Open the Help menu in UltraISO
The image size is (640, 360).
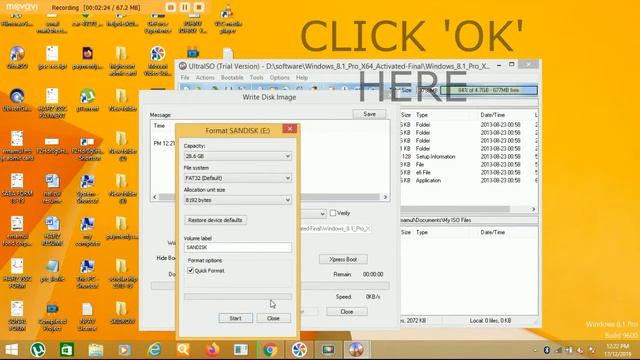tap(302, 78)
